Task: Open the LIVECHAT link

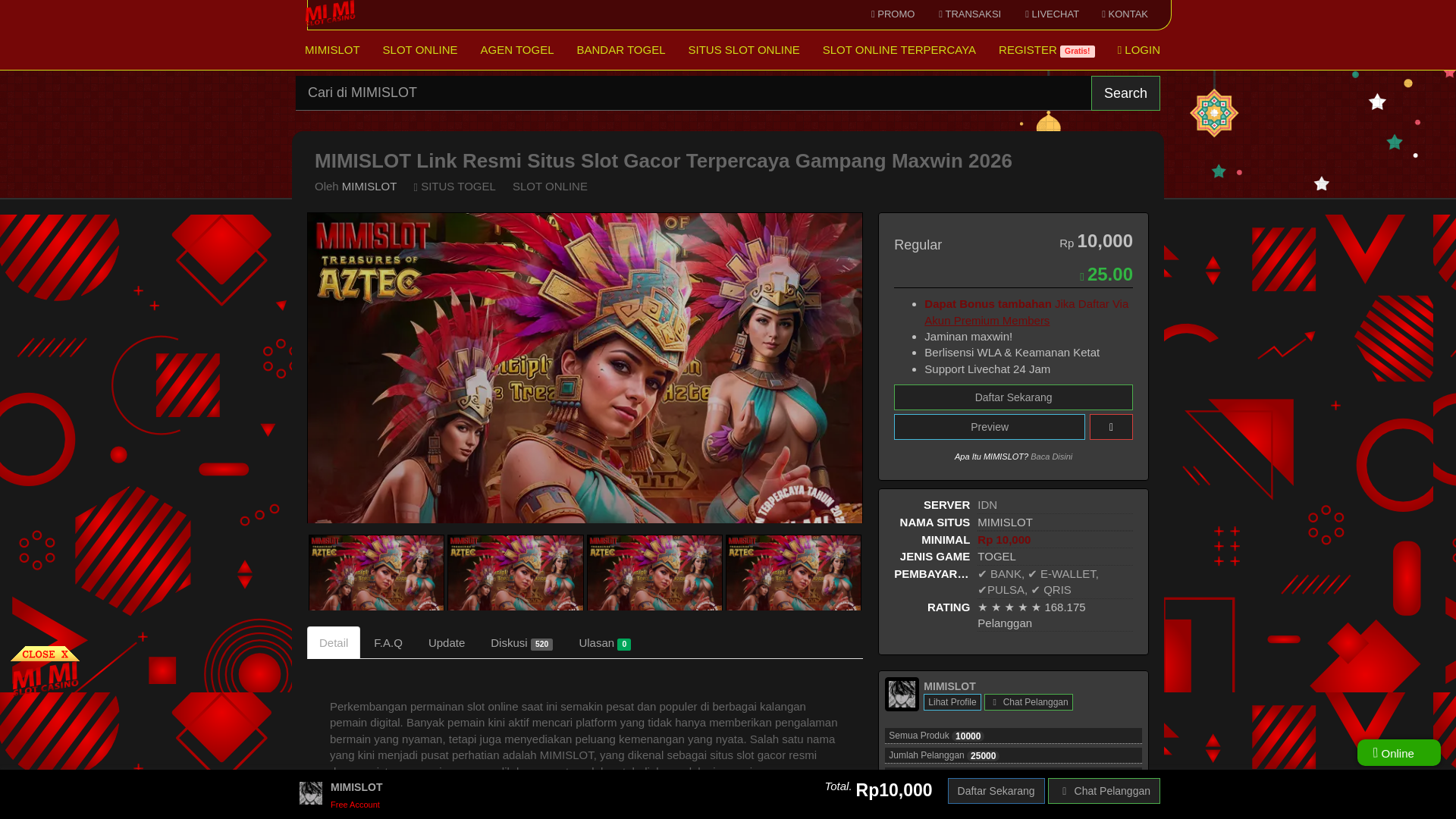Action: point(1052,14)
